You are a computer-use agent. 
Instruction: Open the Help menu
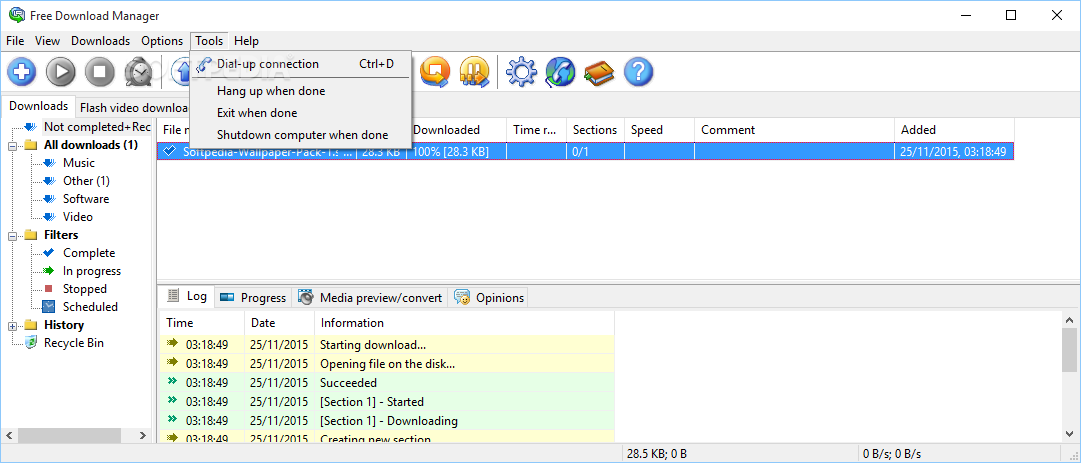[x=246, y=41]
